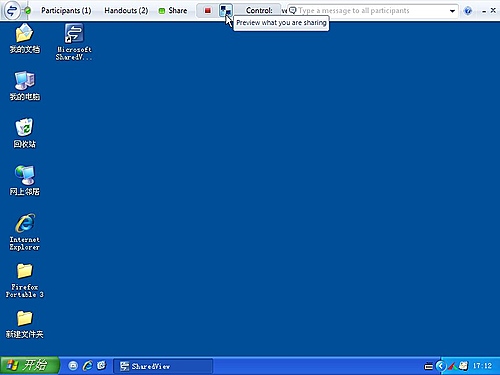Select the Recycle Bin icon on desktop

click(25, 133)
